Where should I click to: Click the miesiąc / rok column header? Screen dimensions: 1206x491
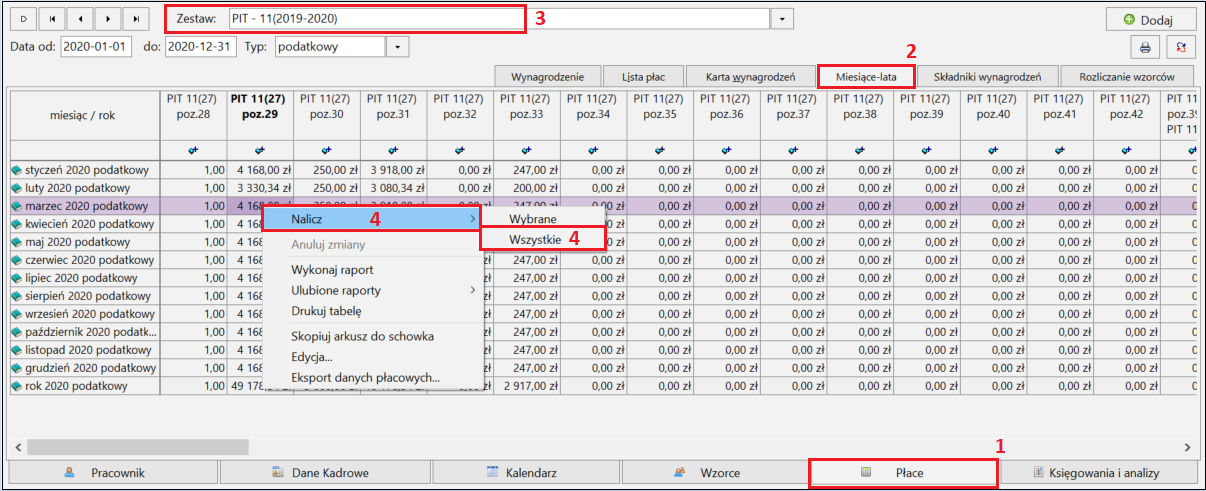(x=83, y=115)
